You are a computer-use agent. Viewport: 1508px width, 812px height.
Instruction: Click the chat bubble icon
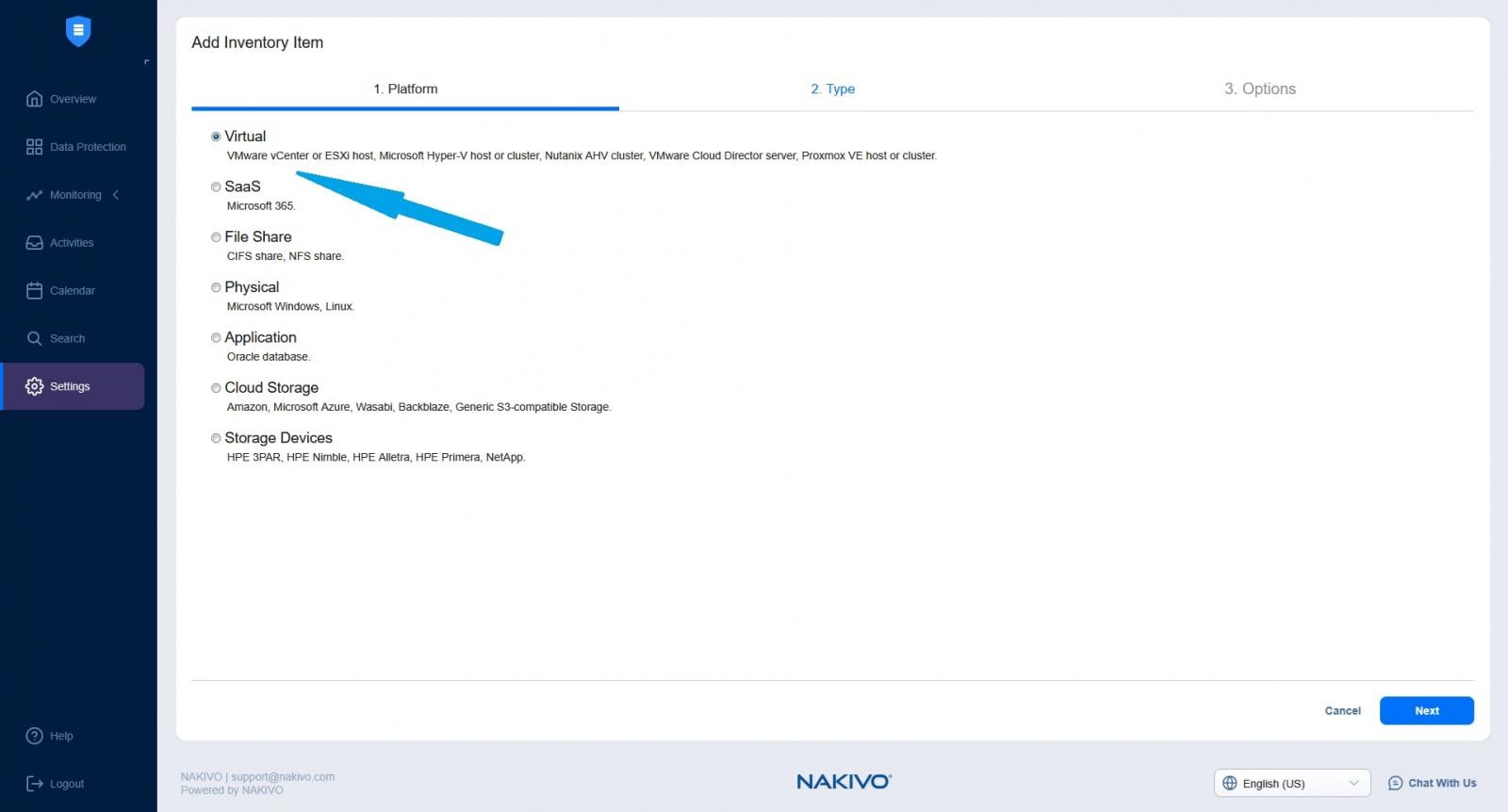click(1395, 783)
